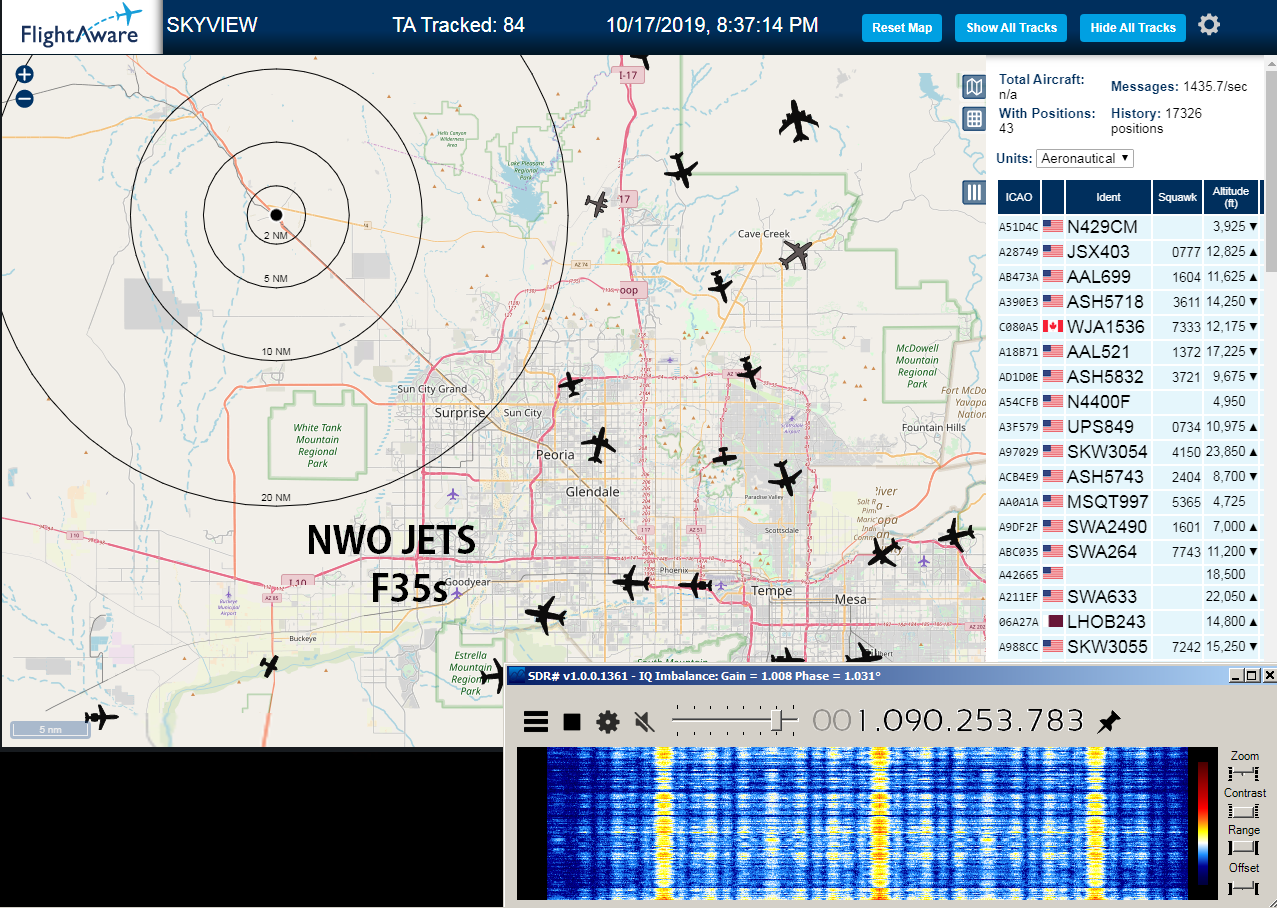Select the N4400F aircraft row
The image size is (1277, 909).
(x=1130, y=402)
